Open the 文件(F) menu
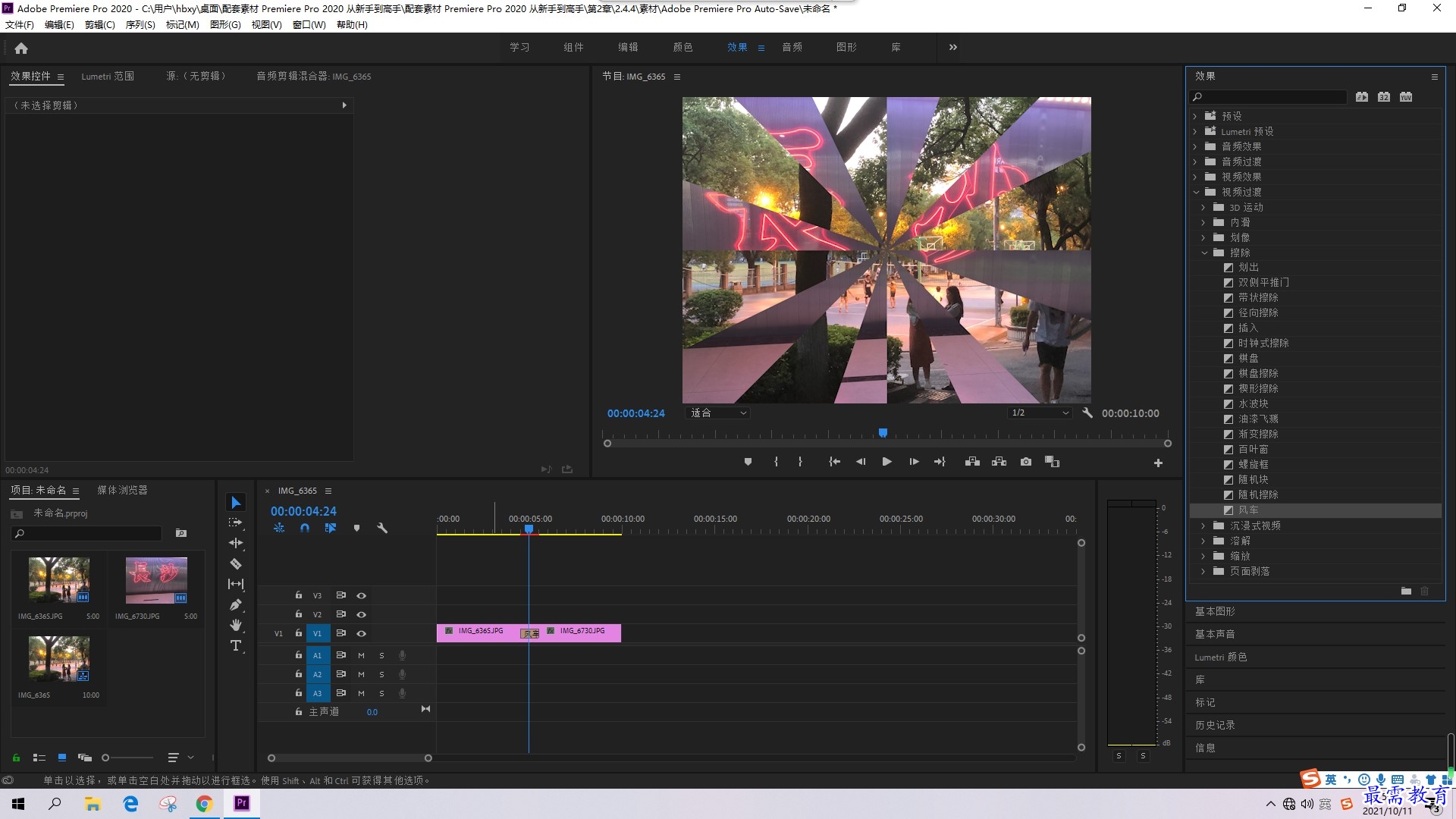The width and height of the screenshot is (1456, 819). pos(20,24)
